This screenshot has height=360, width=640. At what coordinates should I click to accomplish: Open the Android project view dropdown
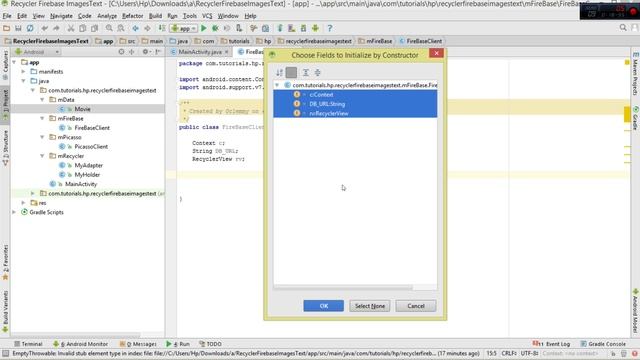[37, 52]
